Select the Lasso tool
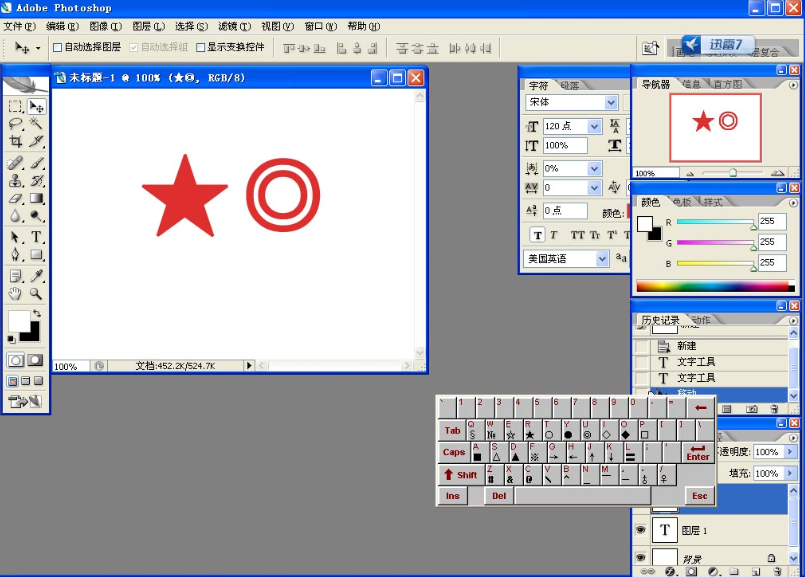The height and width of the screenshot is (577, 805). coord(15,124)
